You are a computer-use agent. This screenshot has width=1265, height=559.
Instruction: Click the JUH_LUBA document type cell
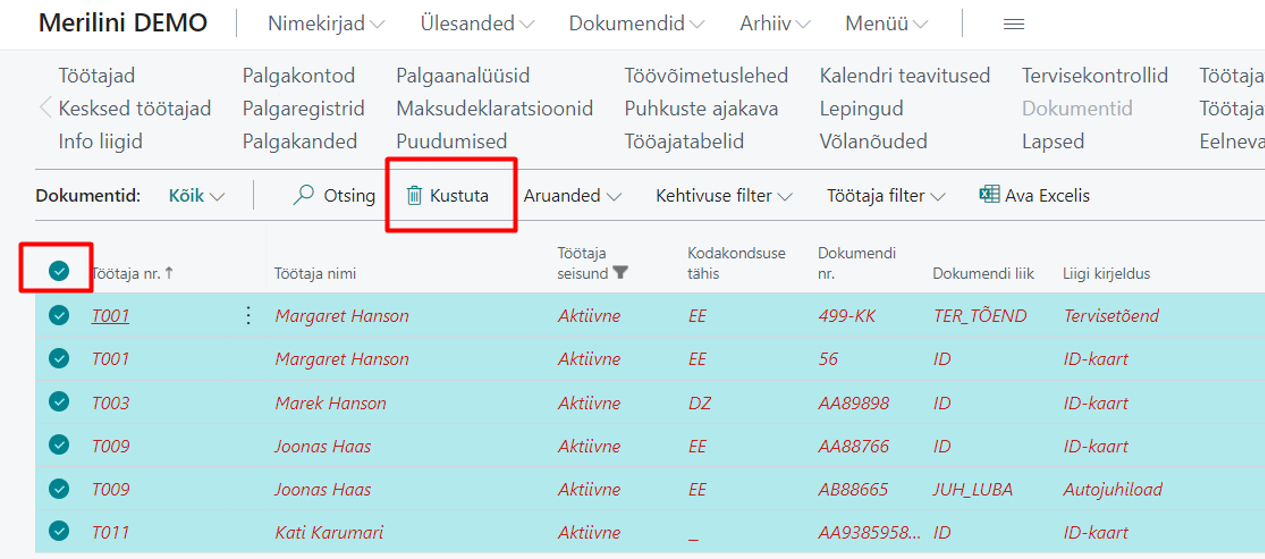point(972,489)
